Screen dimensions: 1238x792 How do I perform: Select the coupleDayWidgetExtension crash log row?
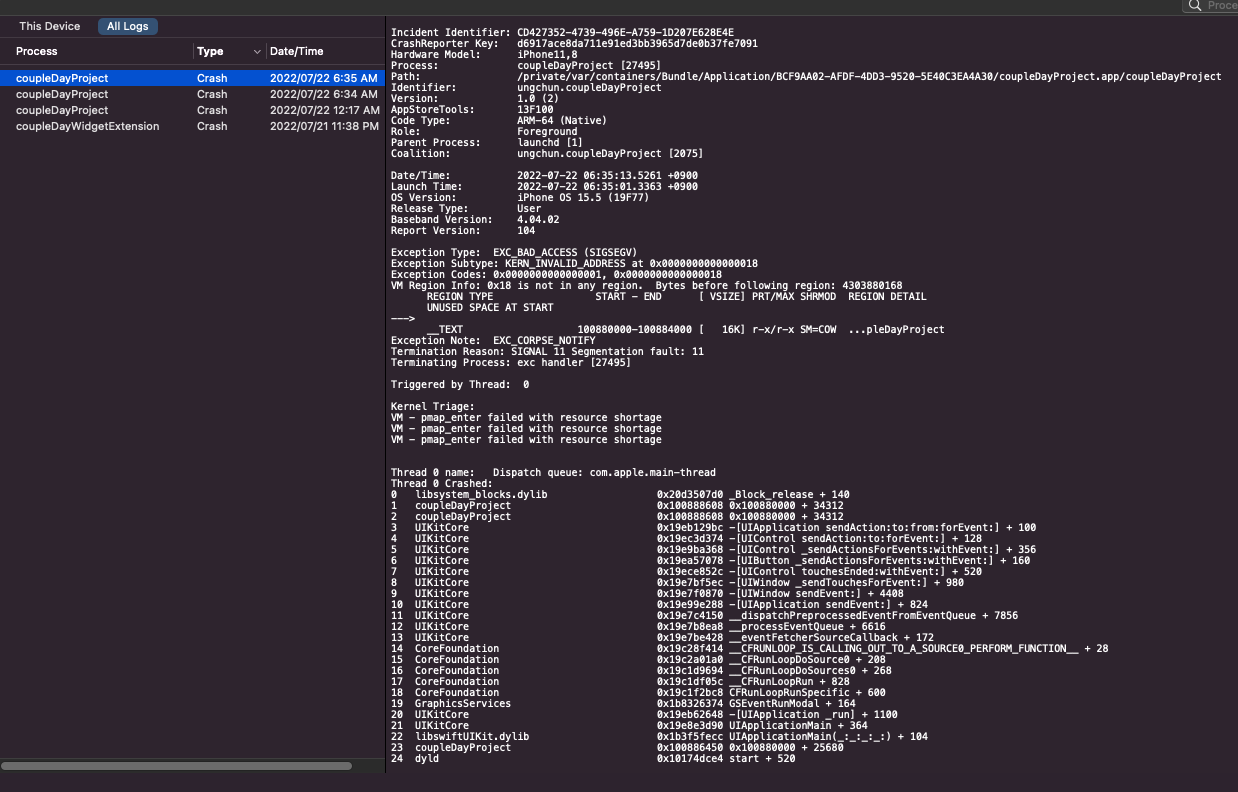pyautogui.click(x=192, y=126)
